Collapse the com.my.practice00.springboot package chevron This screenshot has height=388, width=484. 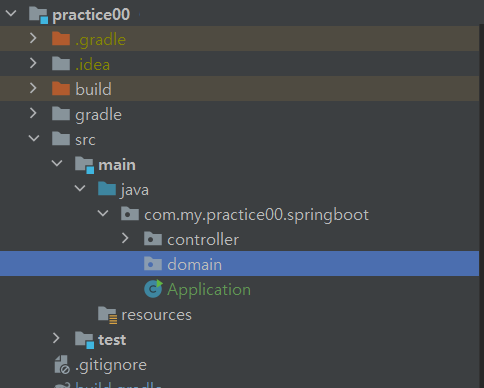click(x=103, y=213)
